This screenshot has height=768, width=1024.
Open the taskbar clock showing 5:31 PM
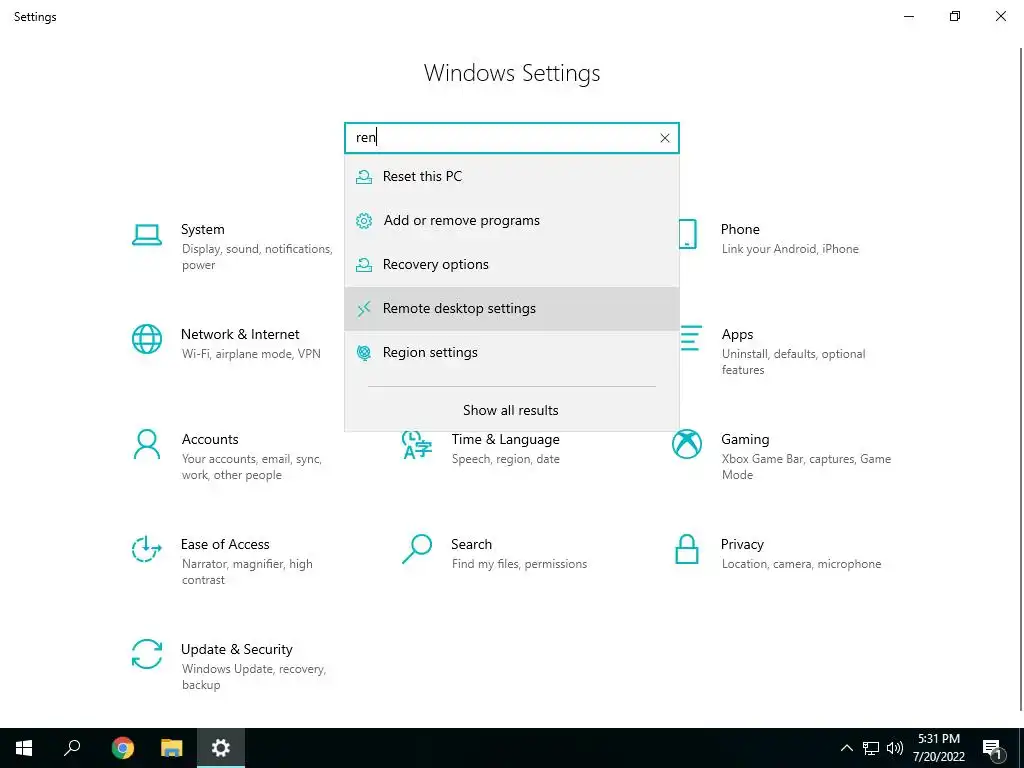pyautogui.click(x=939, y=748)
